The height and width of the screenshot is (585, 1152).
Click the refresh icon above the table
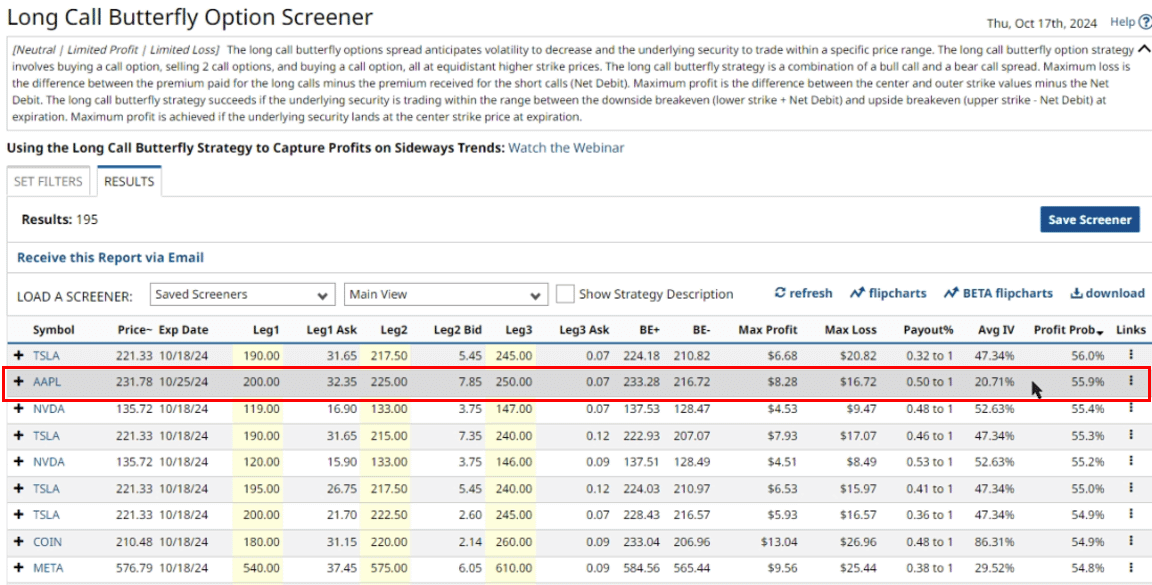click(x=780, y=293)
